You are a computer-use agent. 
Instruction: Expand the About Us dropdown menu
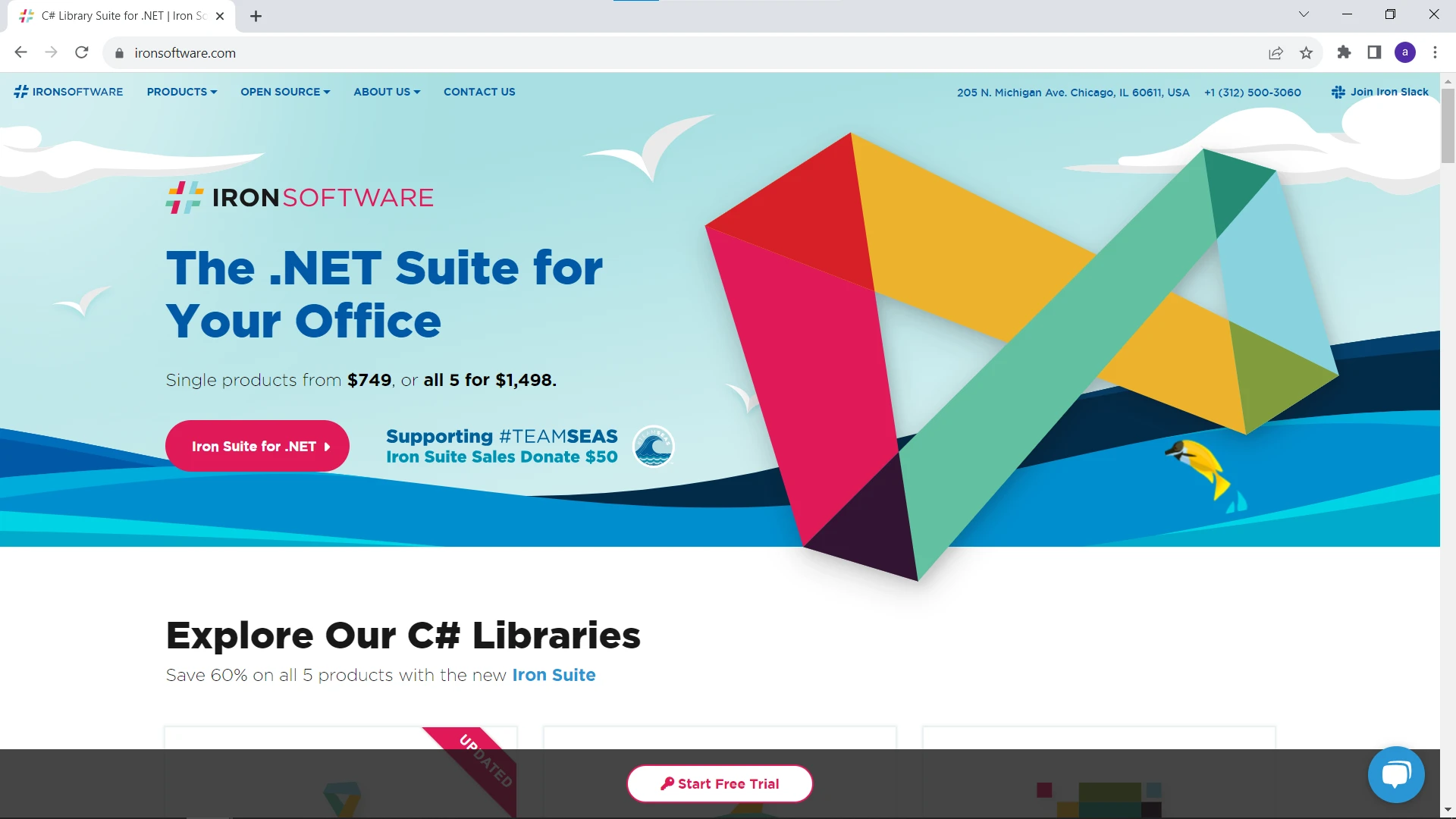pyautogui.click(x=386, y=92)
